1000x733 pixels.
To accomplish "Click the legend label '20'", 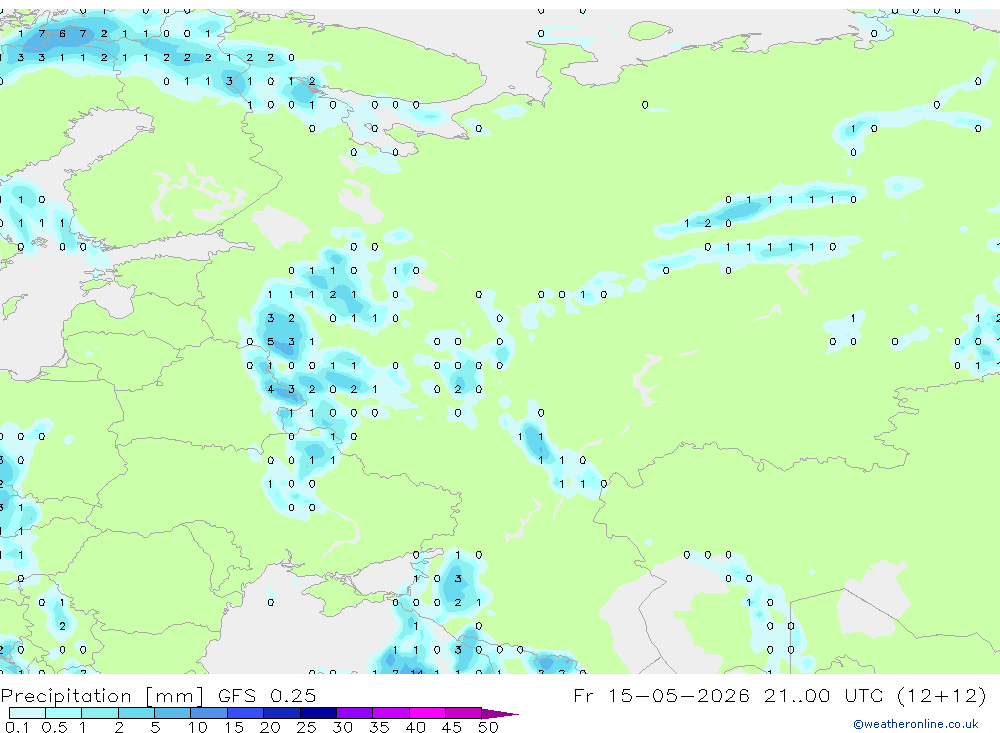I will [270, 727].
